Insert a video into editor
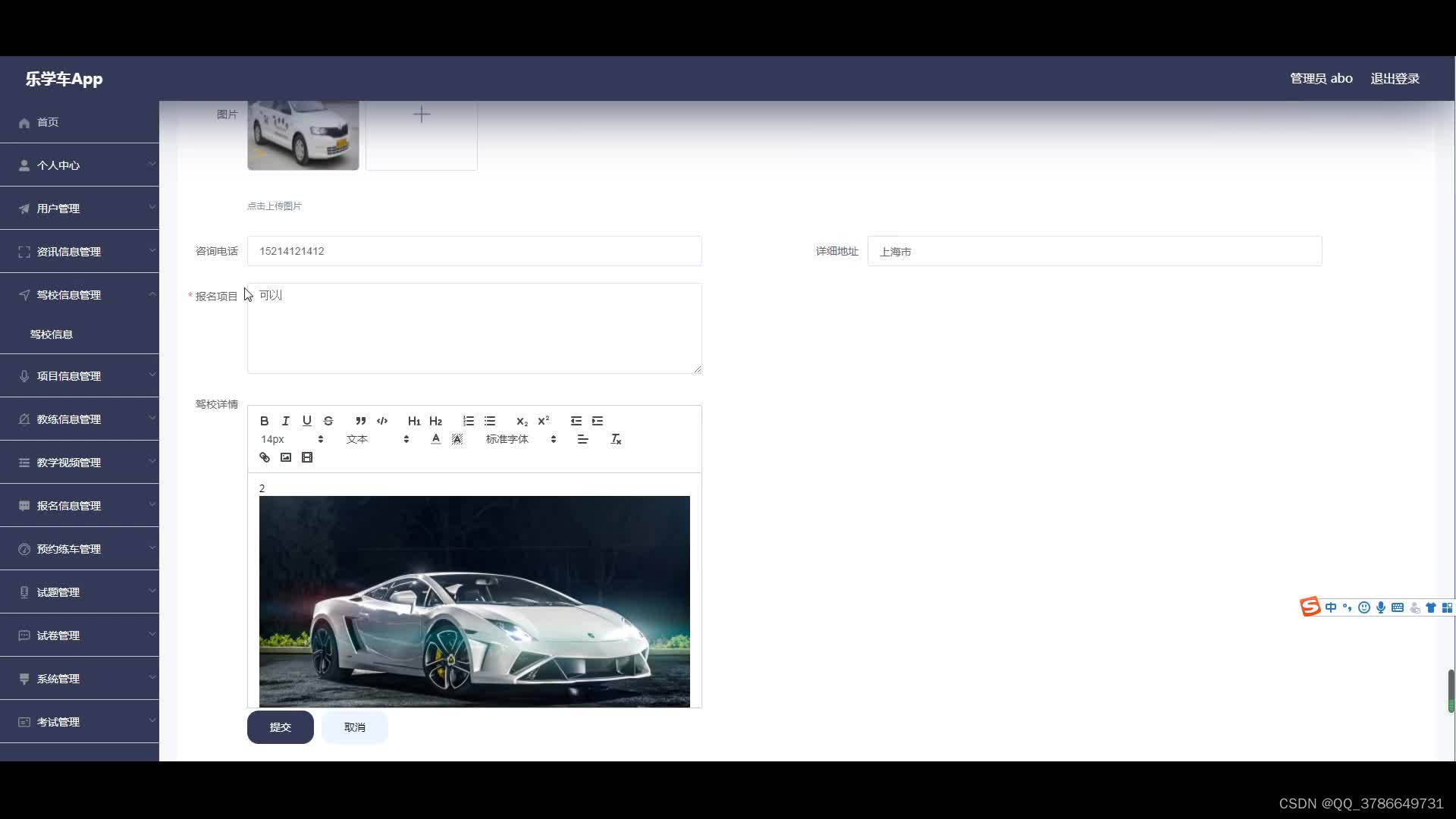 [x=307, y=457]
